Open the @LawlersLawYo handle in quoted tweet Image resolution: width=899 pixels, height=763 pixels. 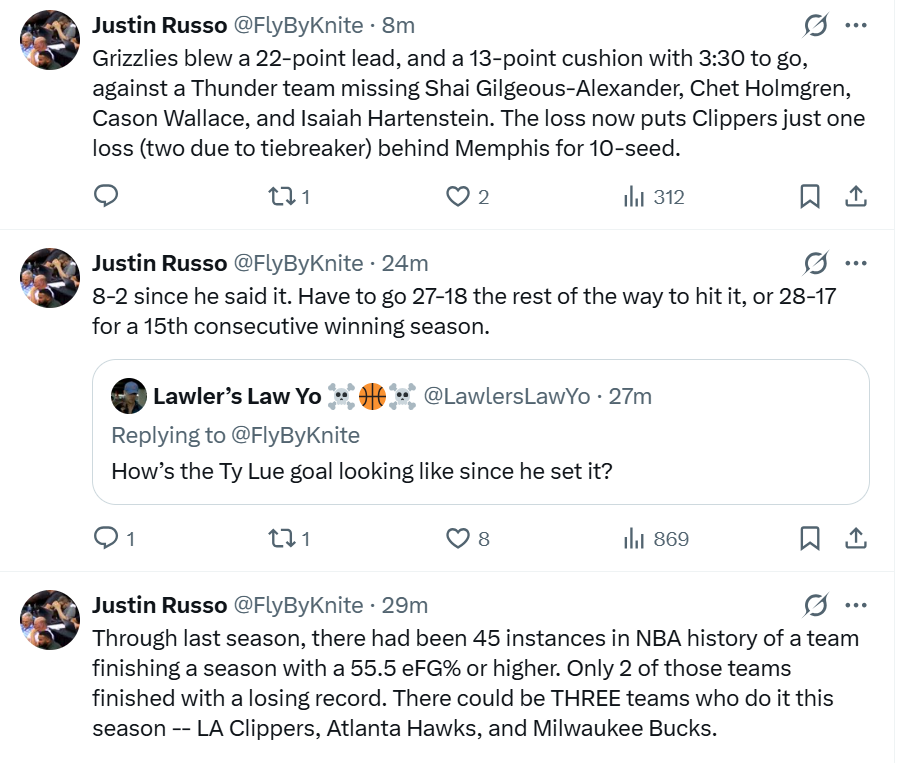pyautogui.click(x=506, y=396)
